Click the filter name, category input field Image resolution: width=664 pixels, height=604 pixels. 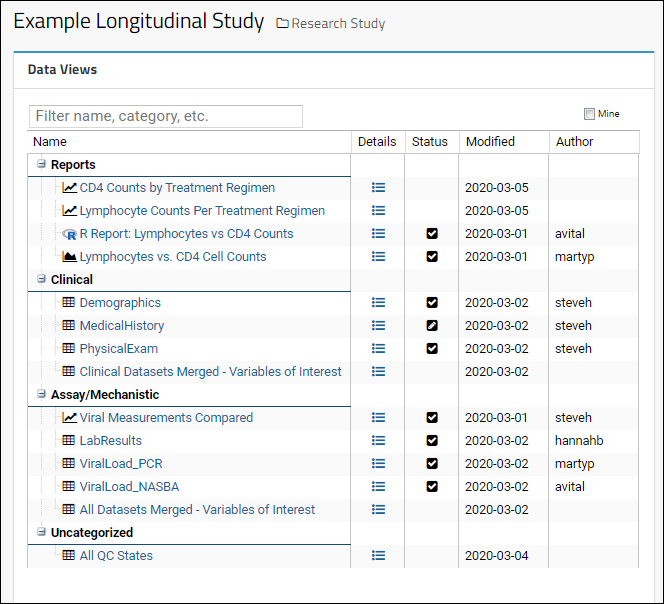tap(166, 116)
